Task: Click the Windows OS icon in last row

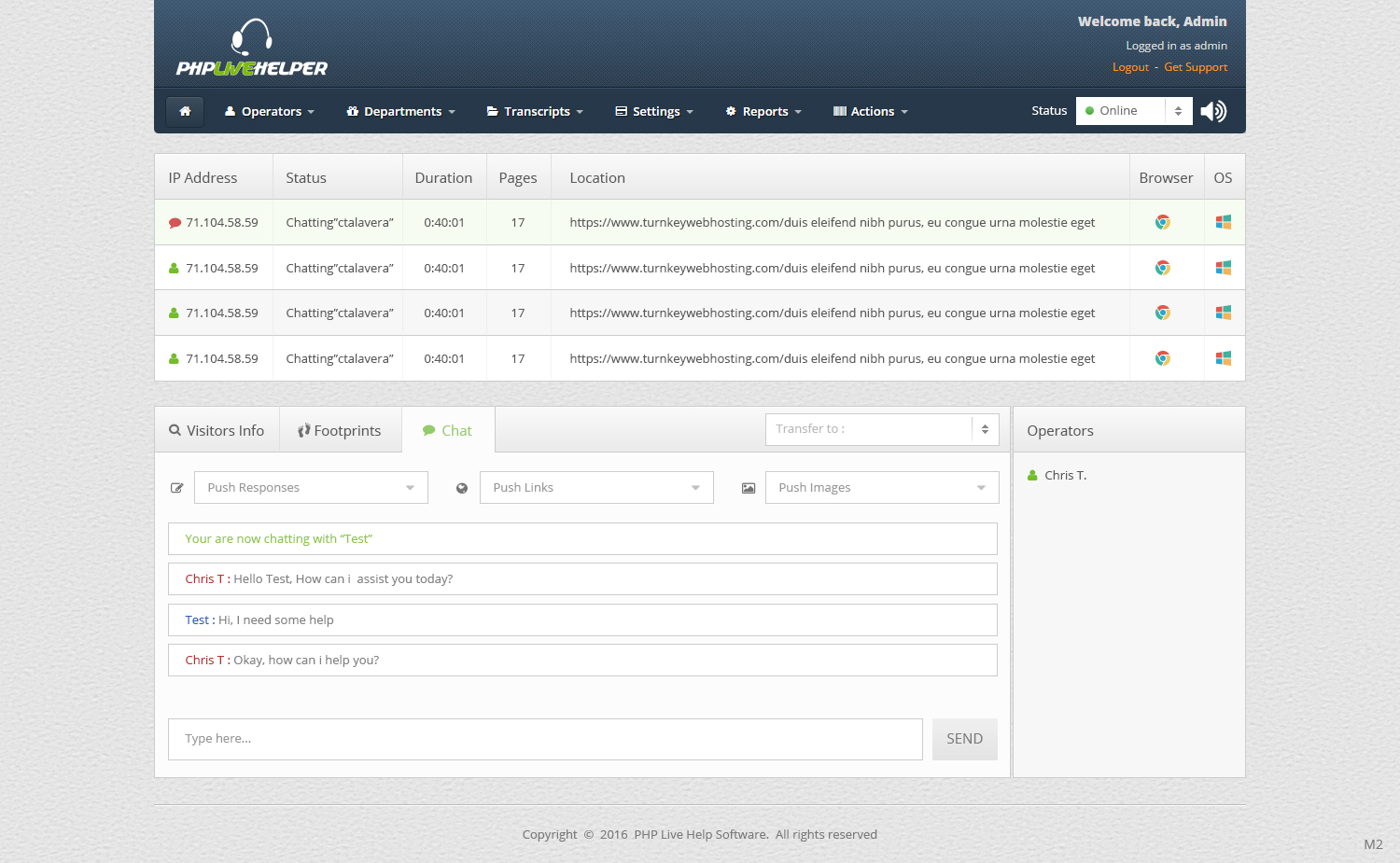Action: (x=1223, y=358)
